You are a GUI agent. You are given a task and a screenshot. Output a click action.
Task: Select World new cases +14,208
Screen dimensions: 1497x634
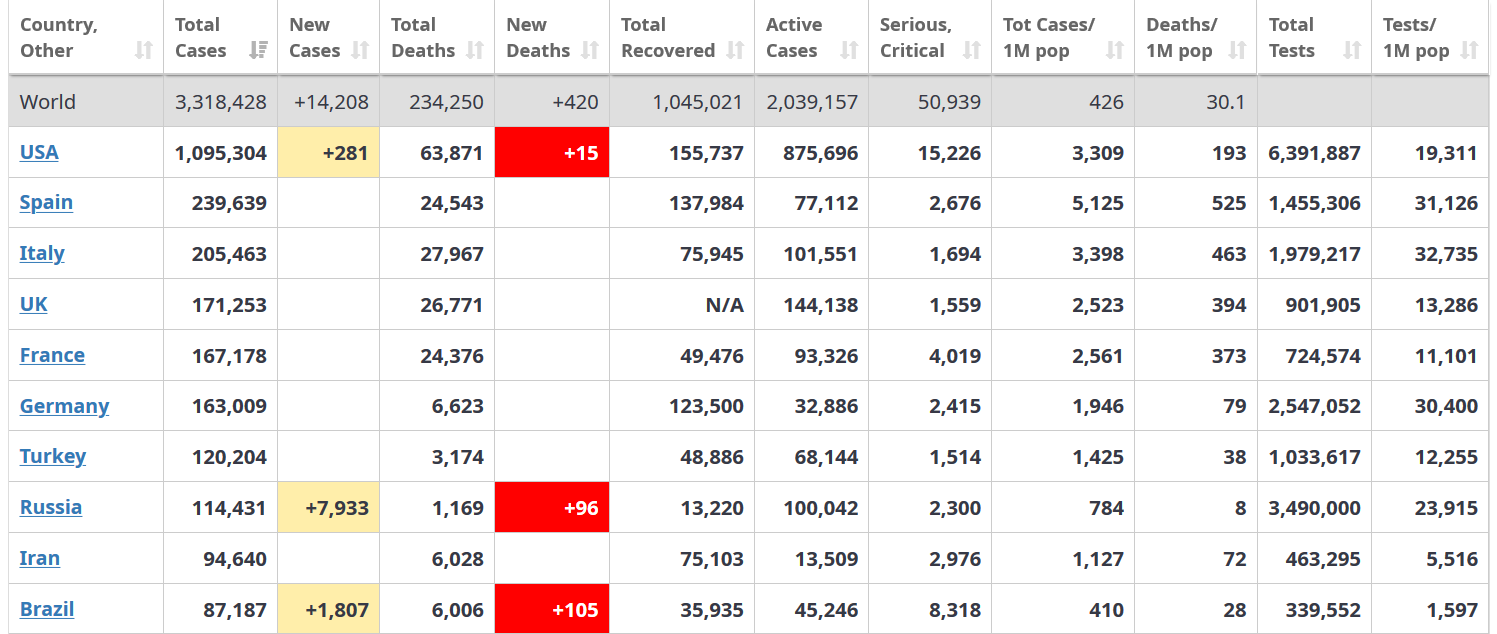(x=331, y=102)
